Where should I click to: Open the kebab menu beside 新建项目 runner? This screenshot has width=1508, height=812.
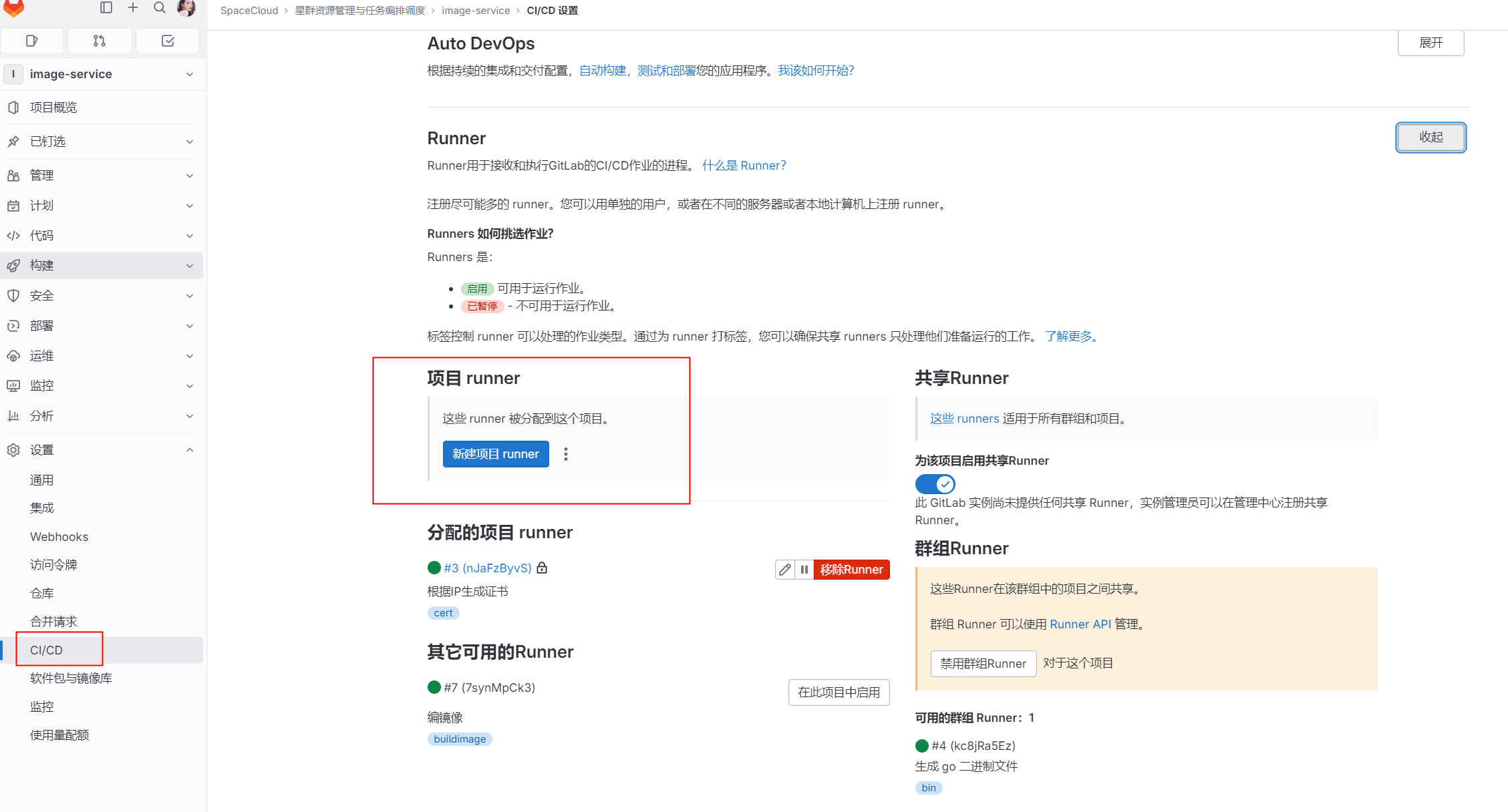coord(565,453)
